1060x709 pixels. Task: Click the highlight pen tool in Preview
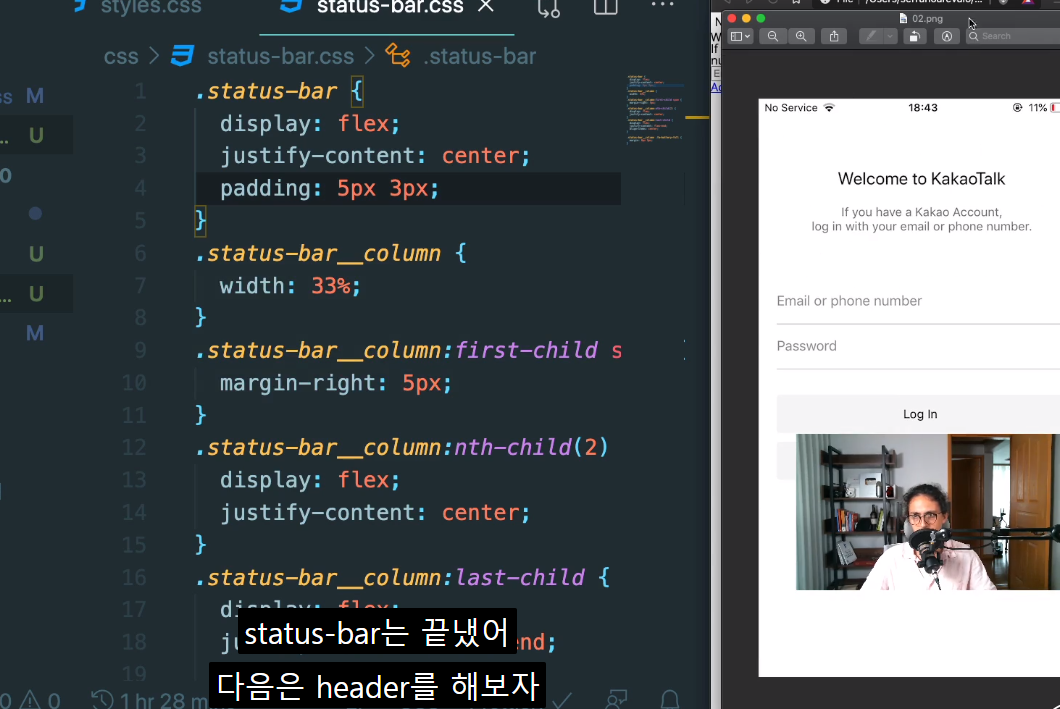point(871,36)
